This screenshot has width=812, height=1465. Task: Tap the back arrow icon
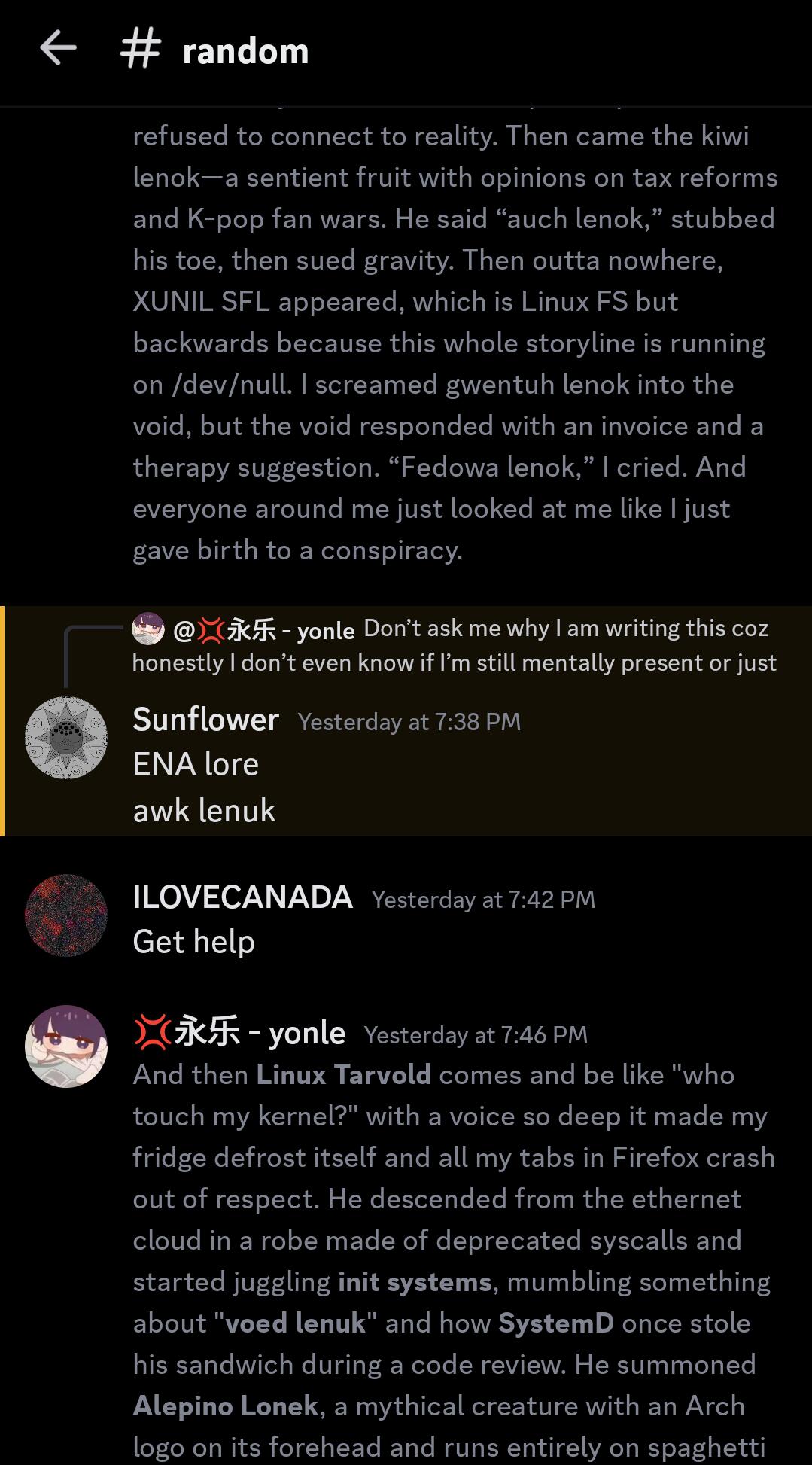click(58, 50)
